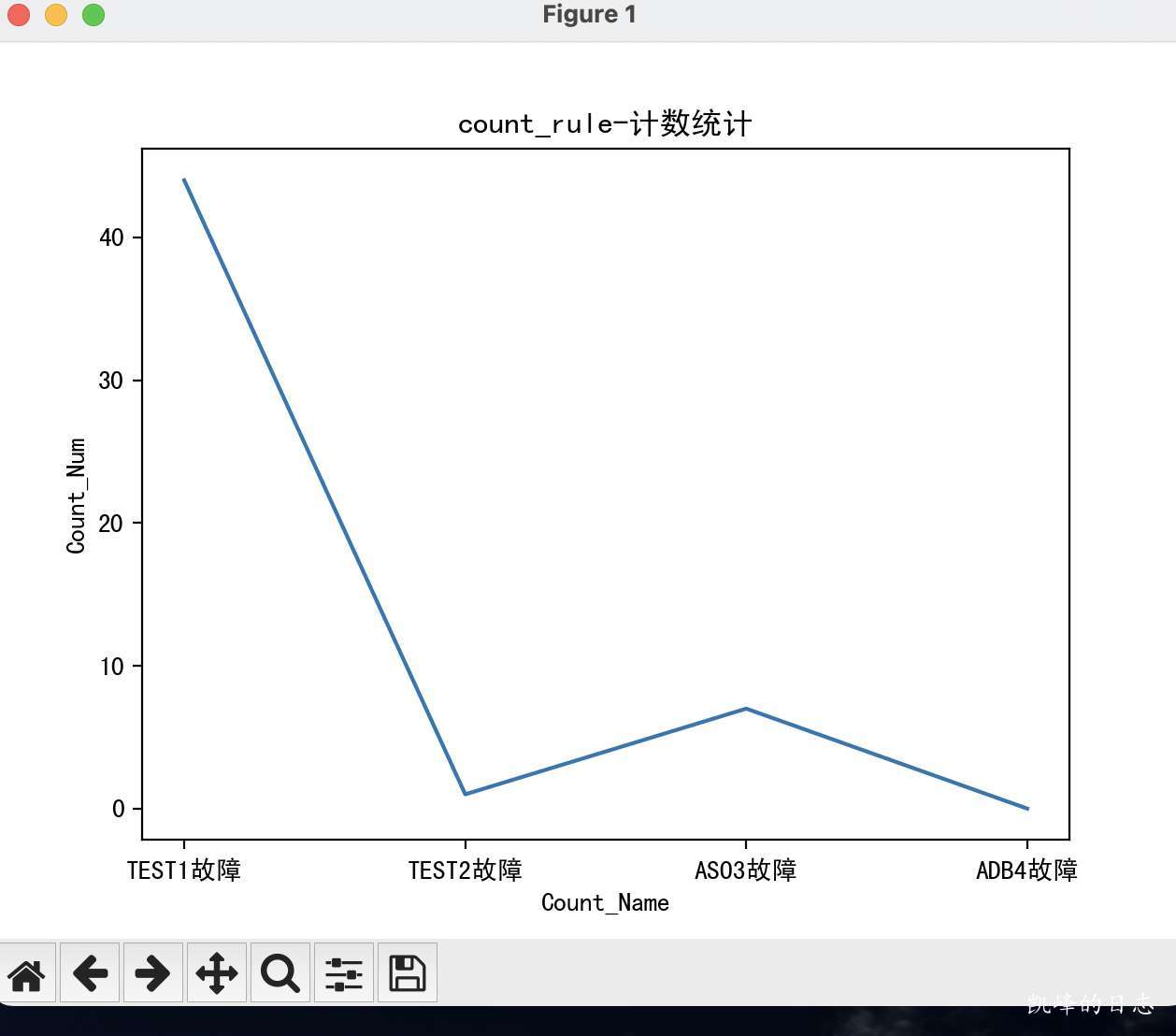Toggle the Pan axes tool

216,973
